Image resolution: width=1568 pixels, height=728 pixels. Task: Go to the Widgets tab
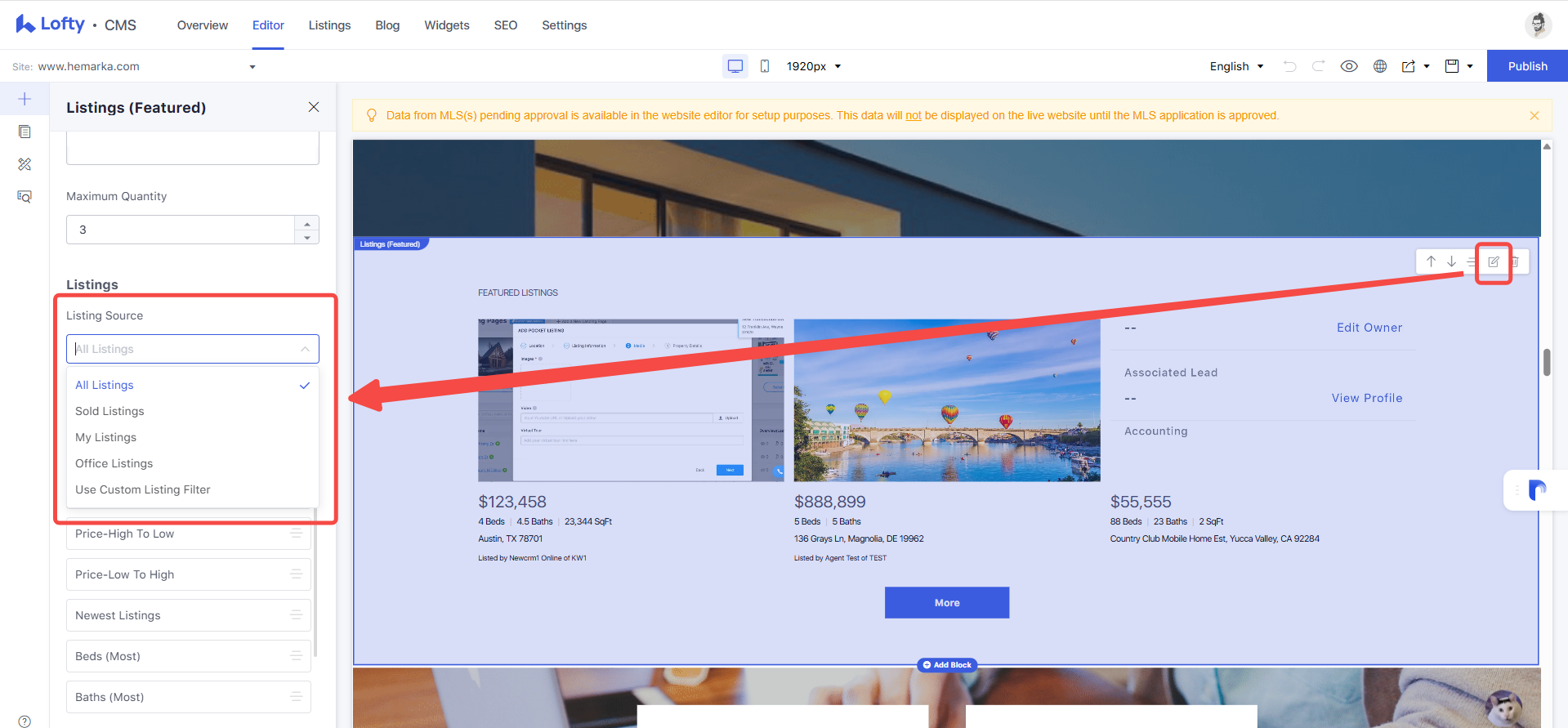[x=447, y=25]
